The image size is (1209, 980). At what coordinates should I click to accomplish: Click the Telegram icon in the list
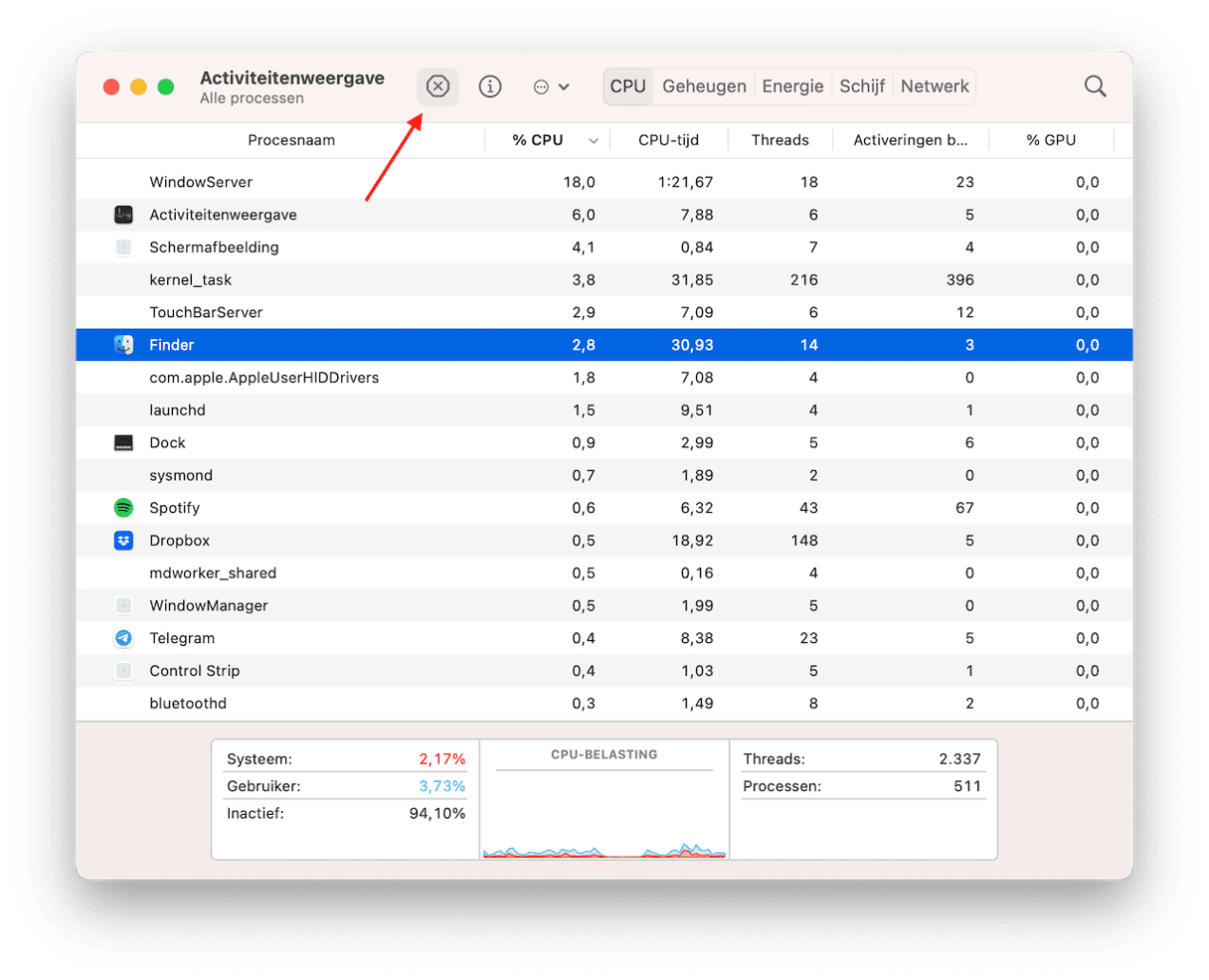click(x=123, y=638)
